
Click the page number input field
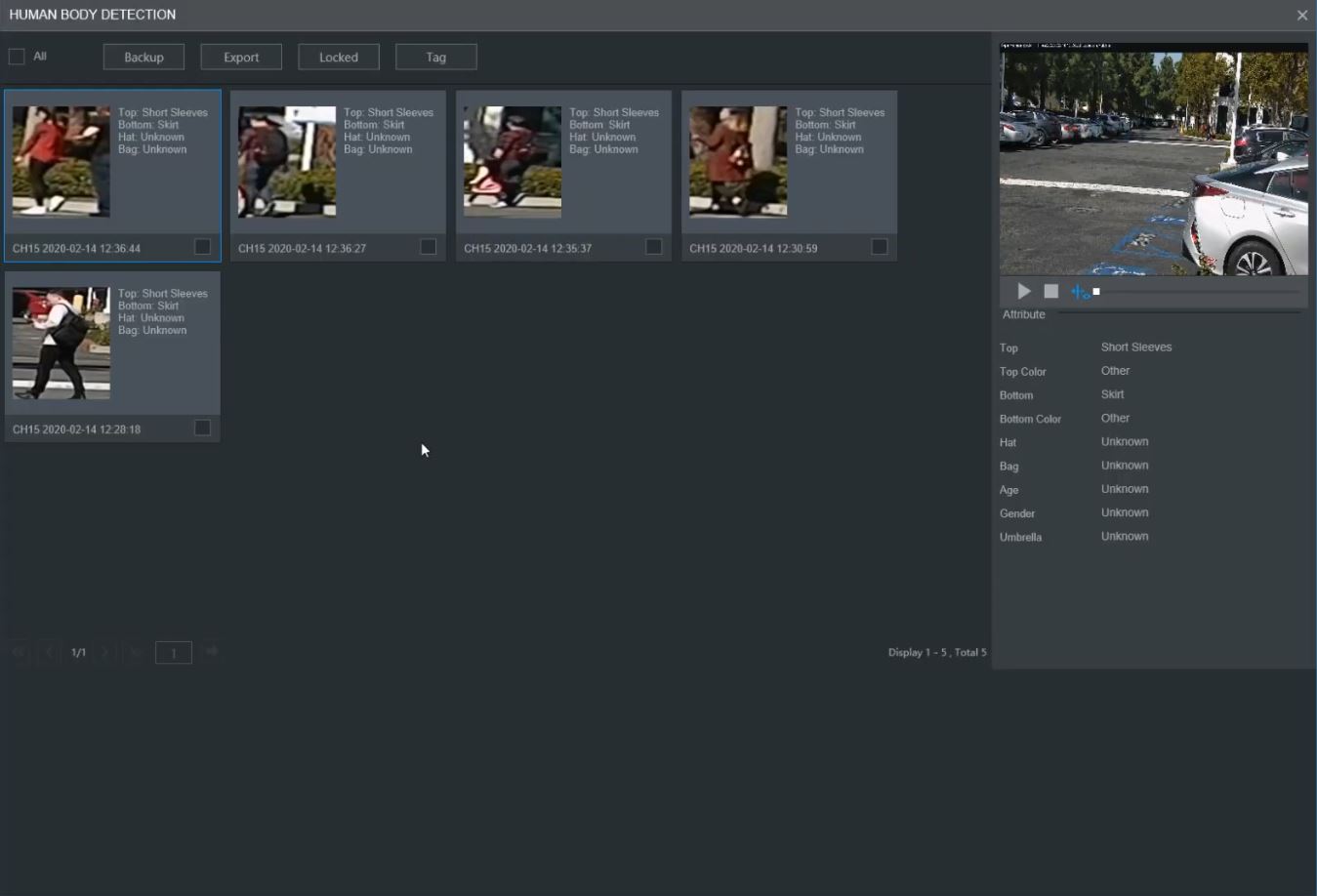coord(174,652)
